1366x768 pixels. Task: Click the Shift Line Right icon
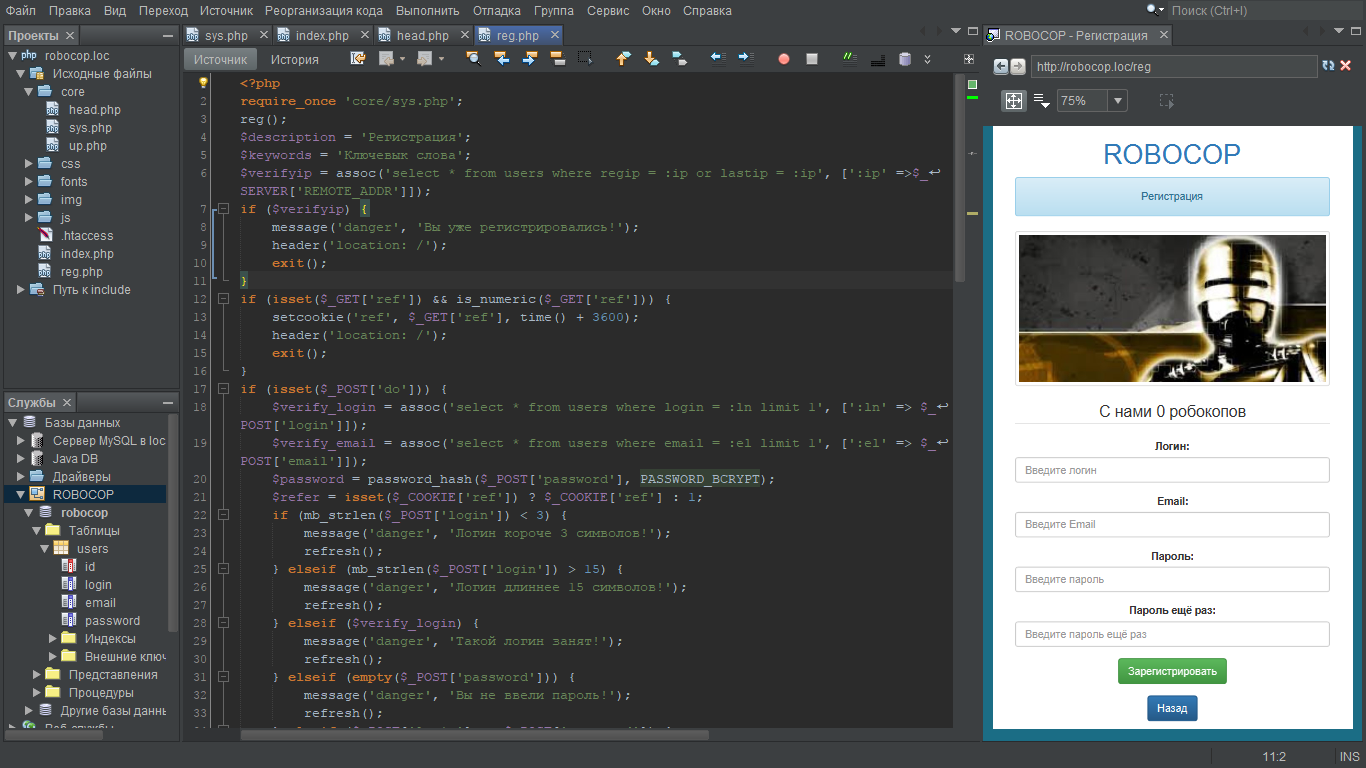745,59
